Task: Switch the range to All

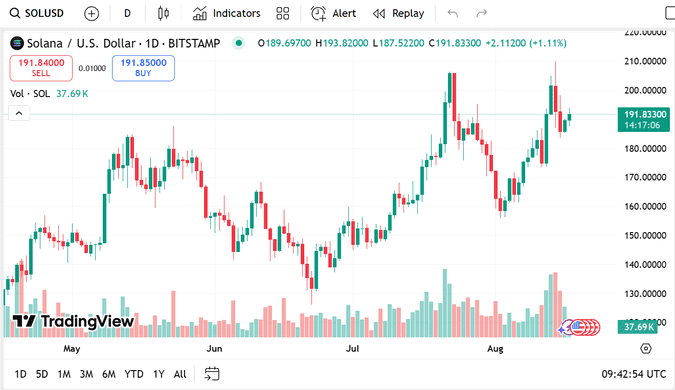Action: pos(180,374)
